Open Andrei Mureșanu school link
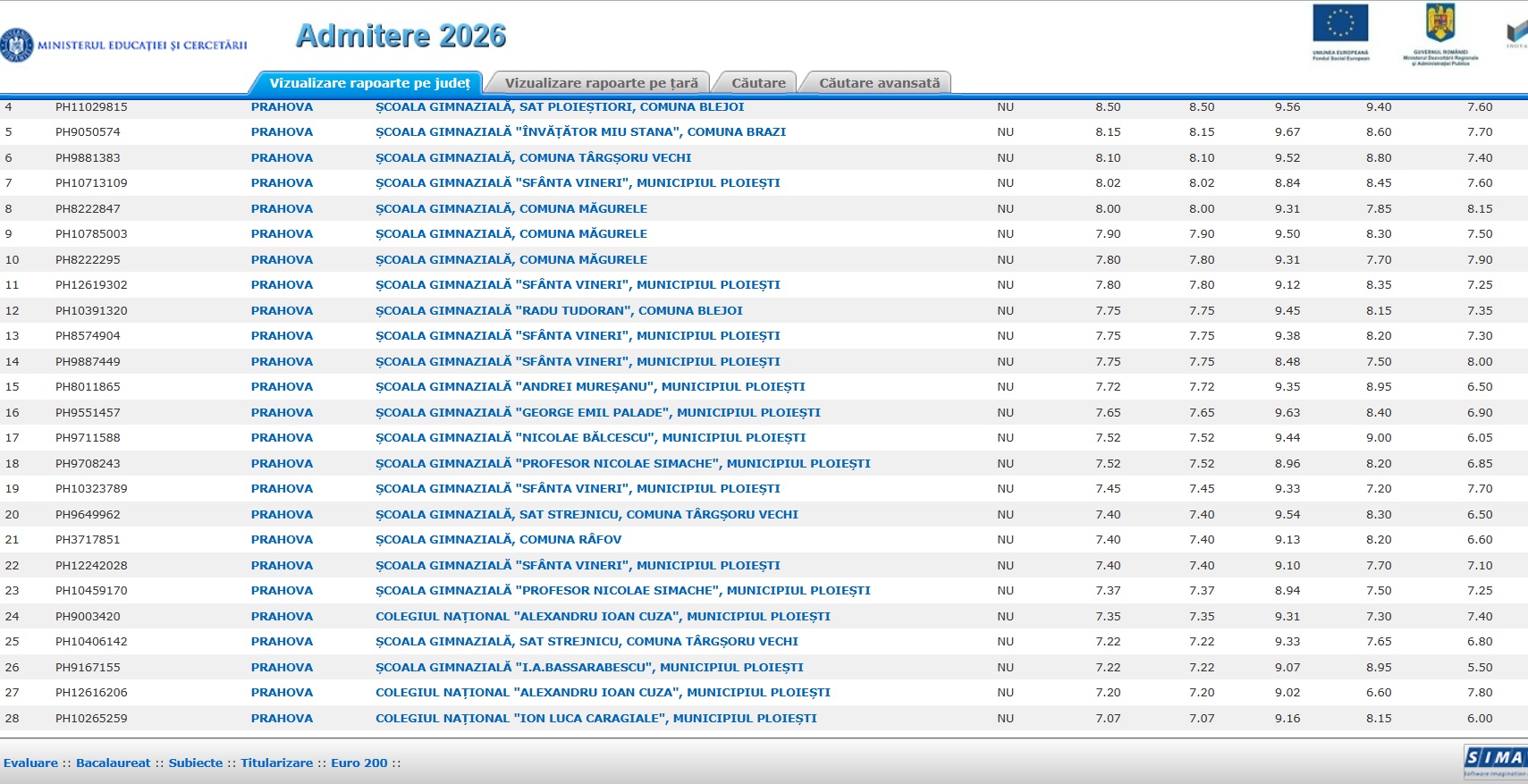This screenshot has height=784, width=1528. click(590, 386)
